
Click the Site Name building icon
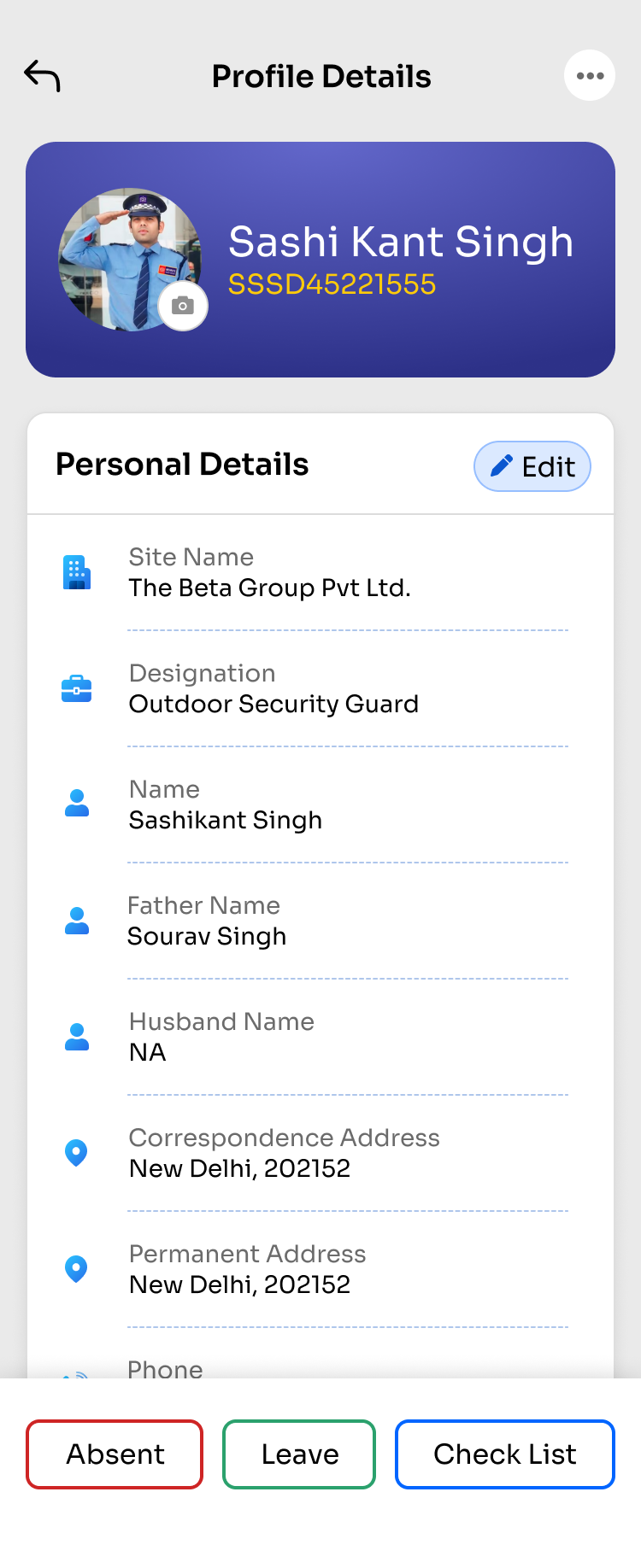tap(77, 572)
